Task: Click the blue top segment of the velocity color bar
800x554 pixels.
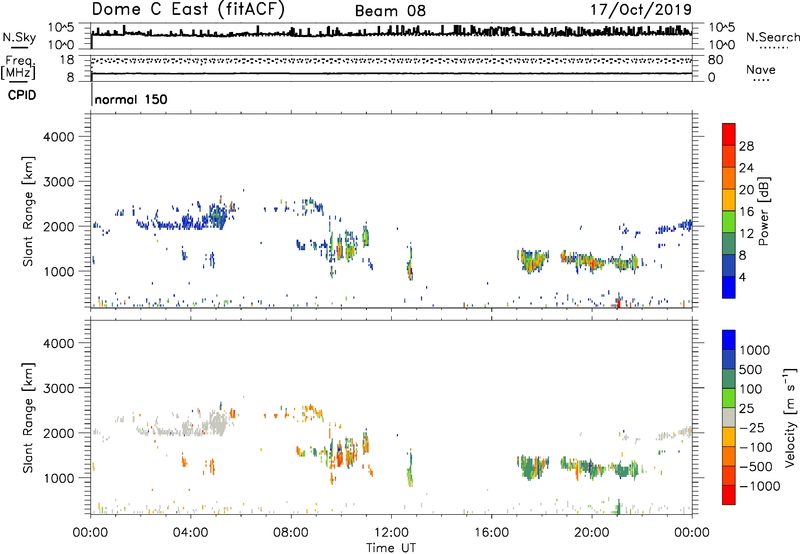Action: 729,340
